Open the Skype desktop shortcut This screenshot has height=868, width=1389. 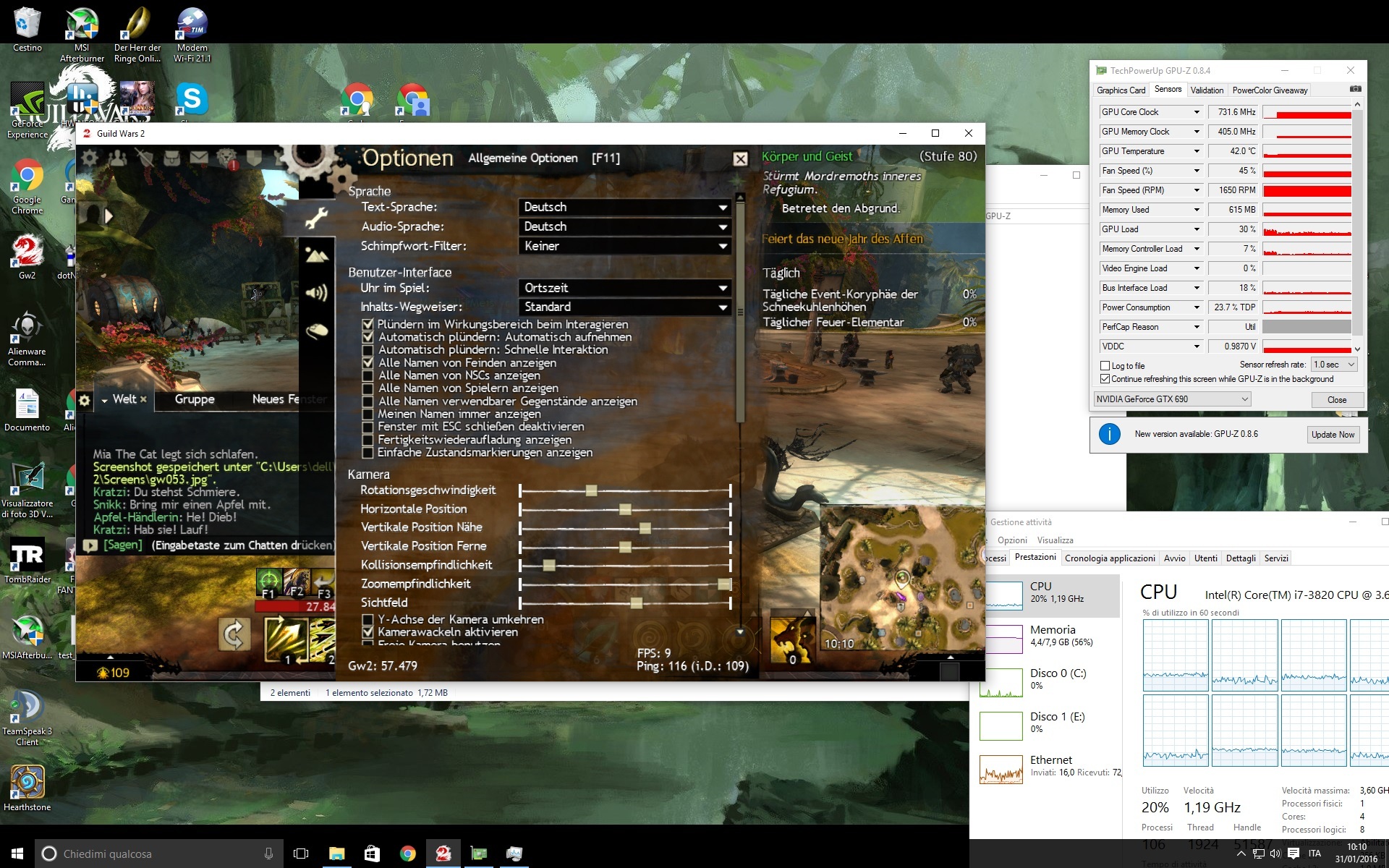[x=192, y=101]
